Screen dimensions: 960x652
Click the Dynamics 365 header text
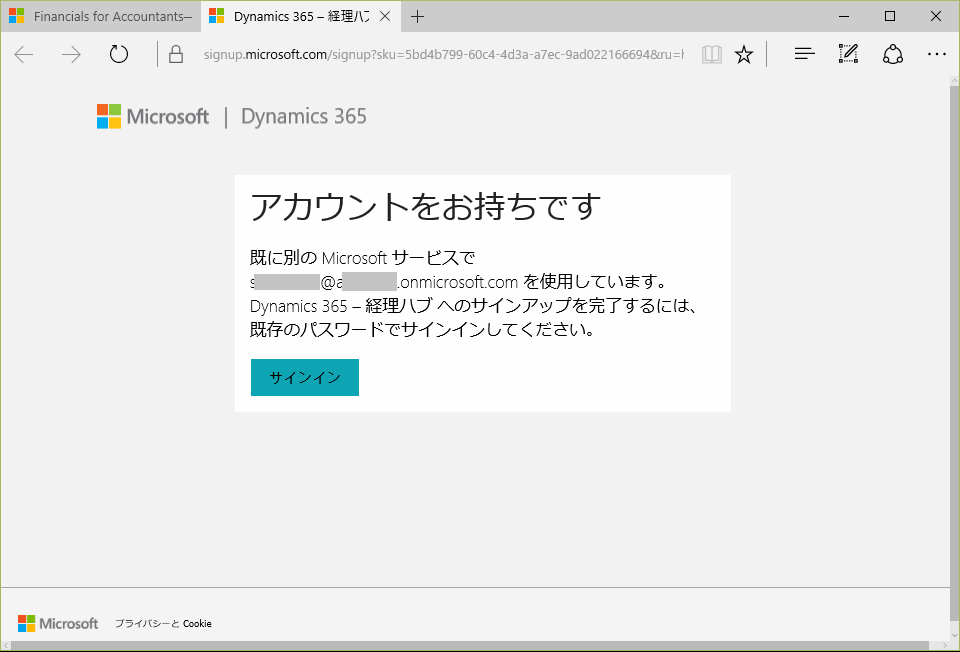point(304,116)
